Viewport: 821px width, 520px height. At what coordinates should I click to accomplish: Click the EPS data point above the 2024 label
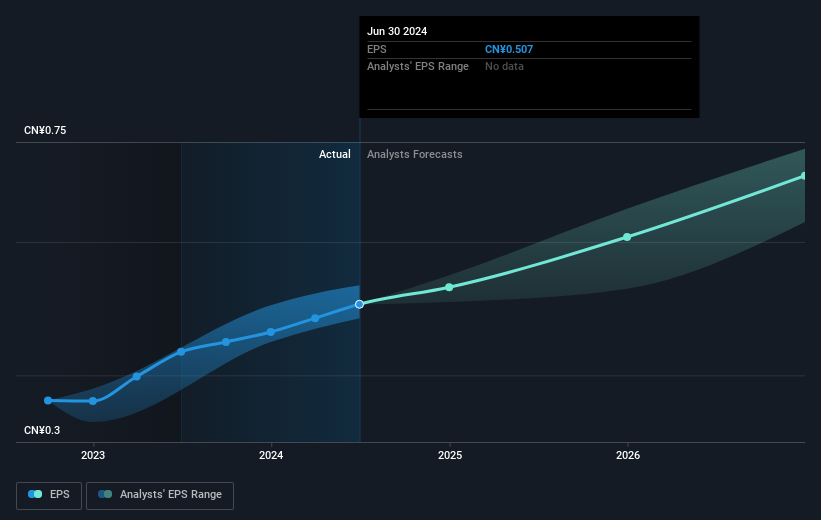pyautogui.click(x=271, y=332)
